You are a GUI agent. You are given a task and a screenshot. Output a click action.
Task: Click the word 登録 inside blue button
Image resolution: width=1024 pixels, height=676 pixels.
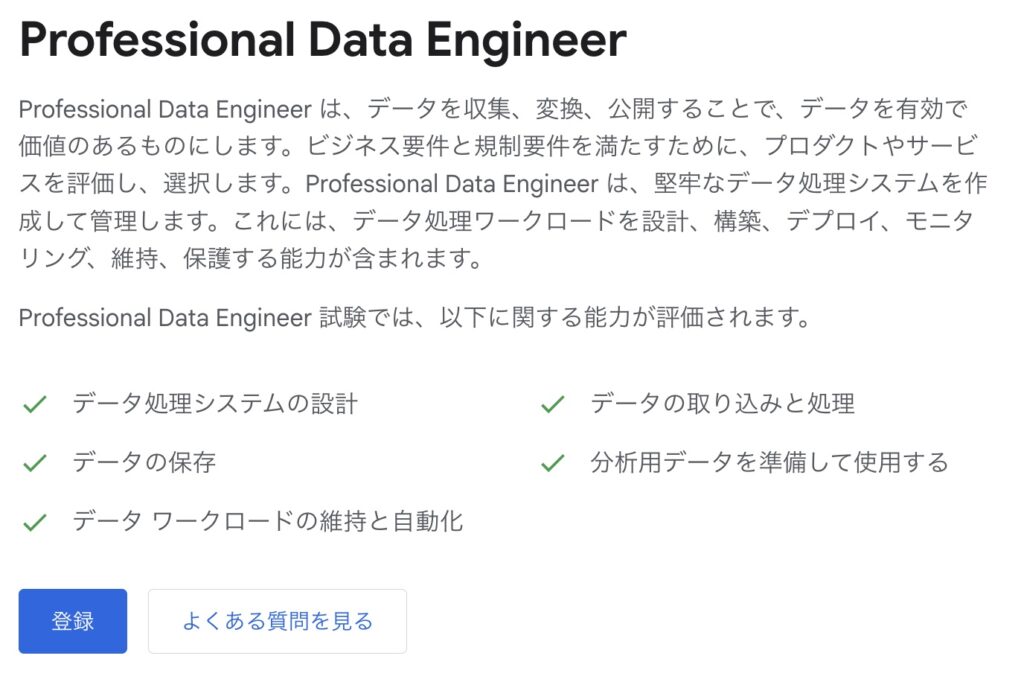[72, 620]
